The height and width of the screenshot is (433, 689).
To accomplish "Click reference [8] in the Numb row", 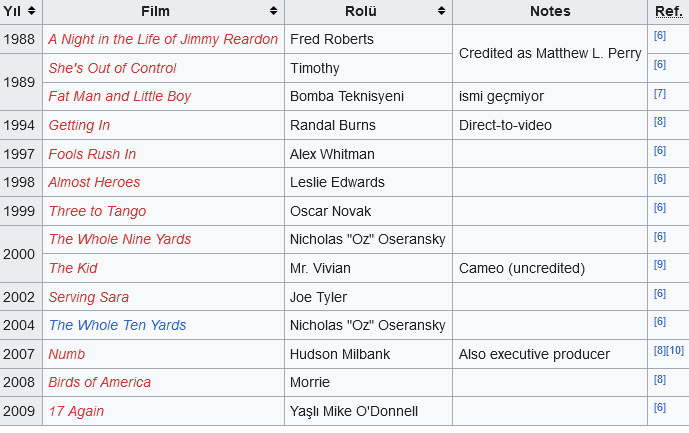I will point(660,350).
